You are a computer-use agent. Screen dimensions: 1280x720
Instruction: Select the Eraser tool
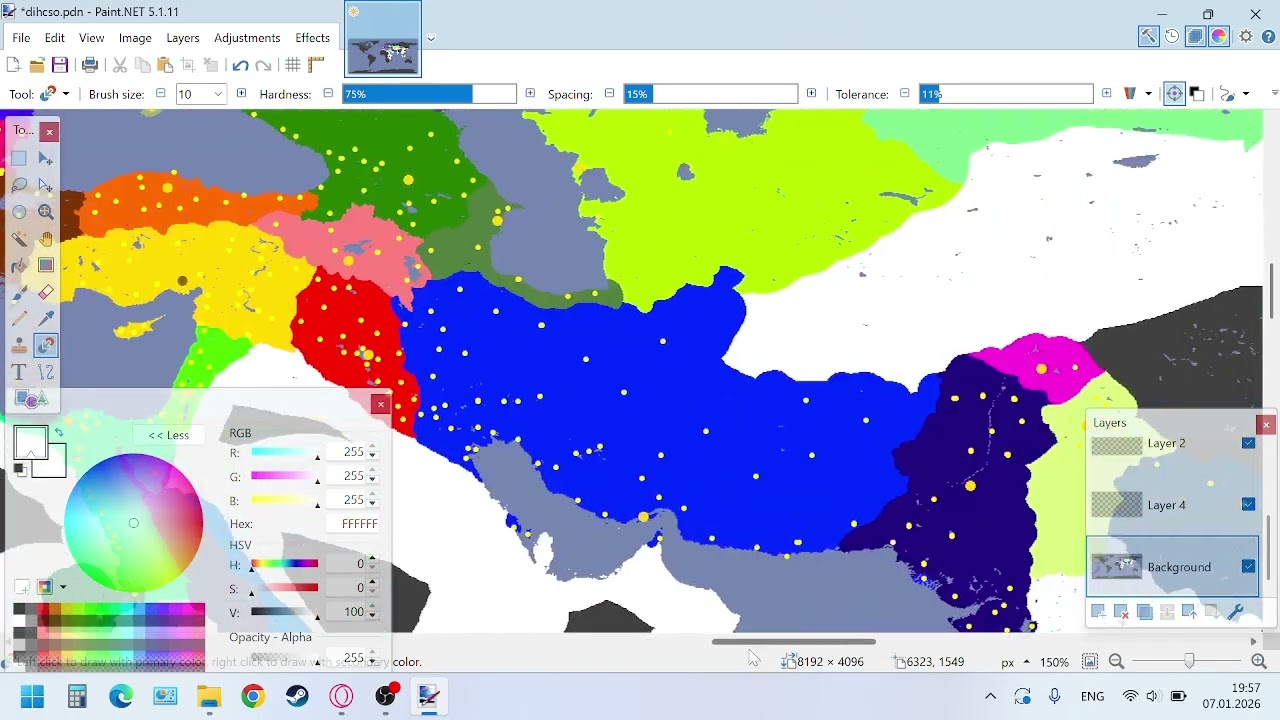pyautogui.click(x=46, y=293)
